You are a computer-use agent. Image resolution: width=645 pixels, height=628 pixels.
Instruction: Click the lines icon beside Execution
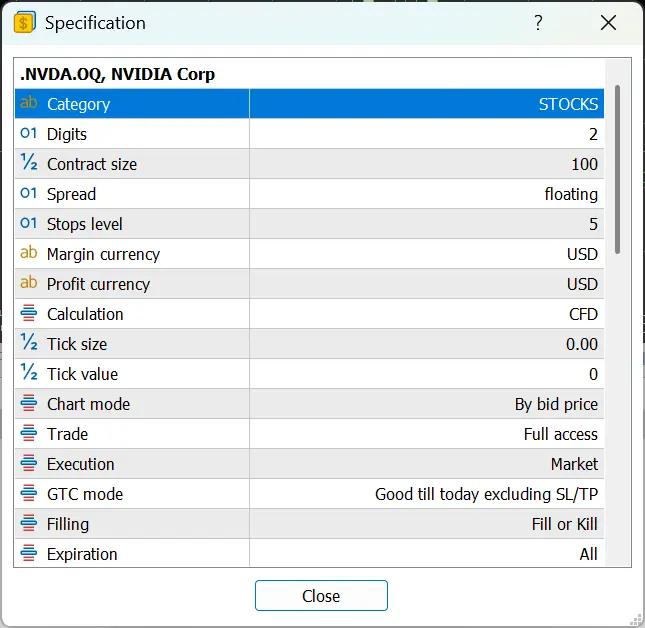[x=28, y=463]
